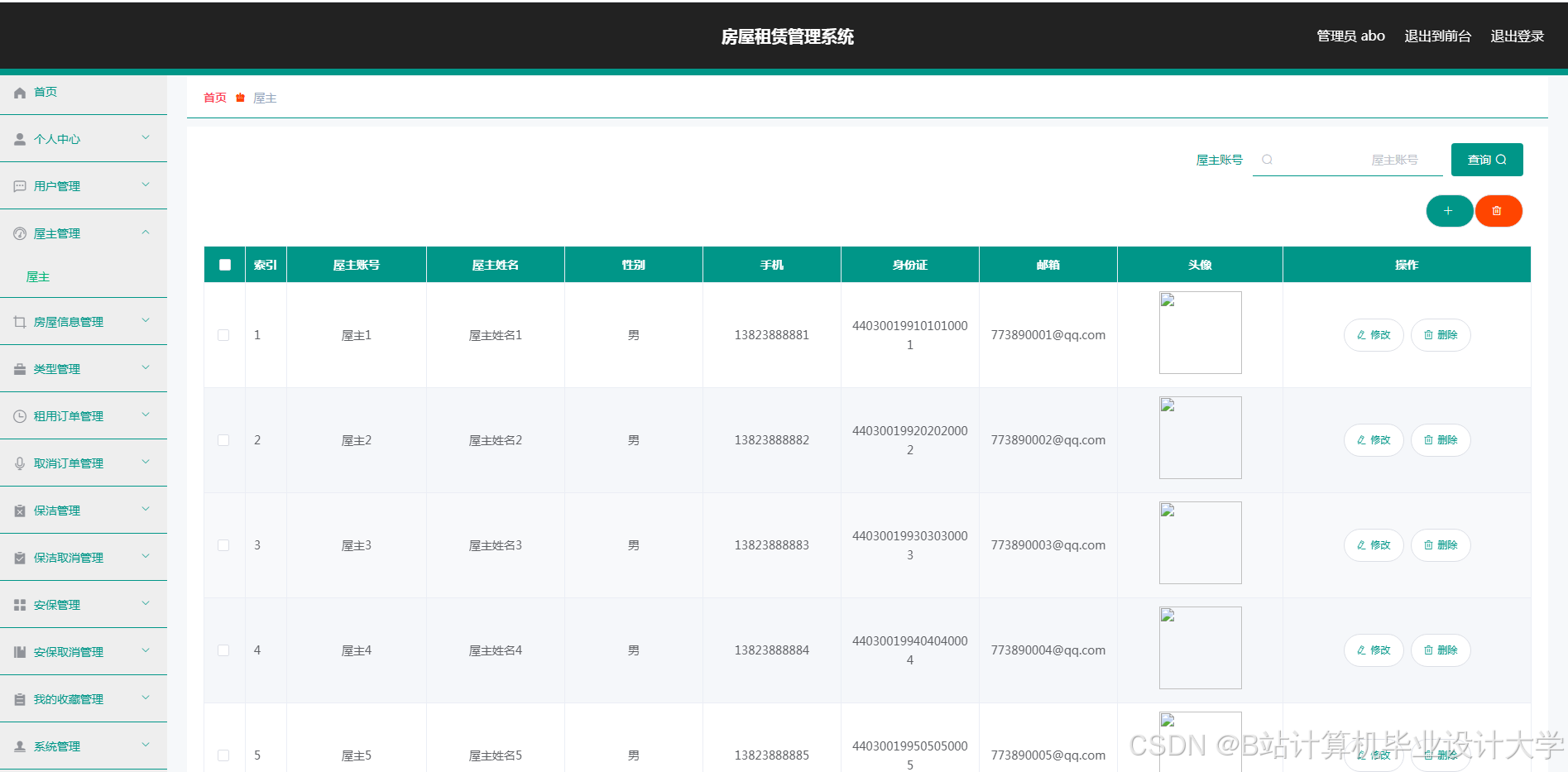Click the 首页 breadcrumb link
The image size is (1568, 772).
[x=215, y=98]
